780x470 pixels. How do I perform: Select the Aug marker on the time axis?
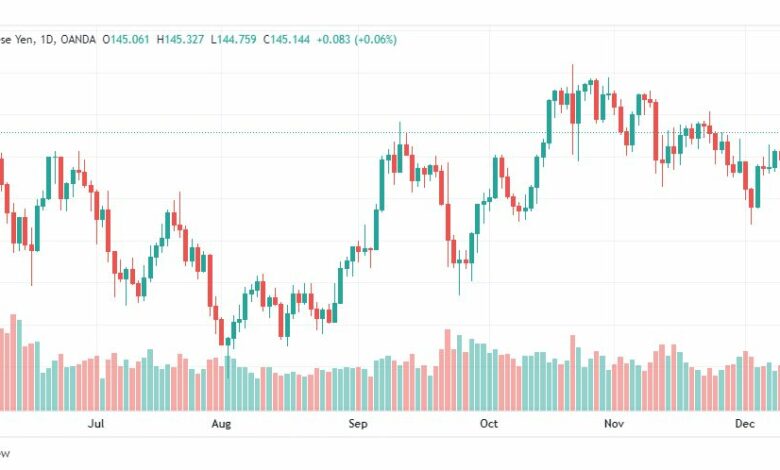coord(221,424)
